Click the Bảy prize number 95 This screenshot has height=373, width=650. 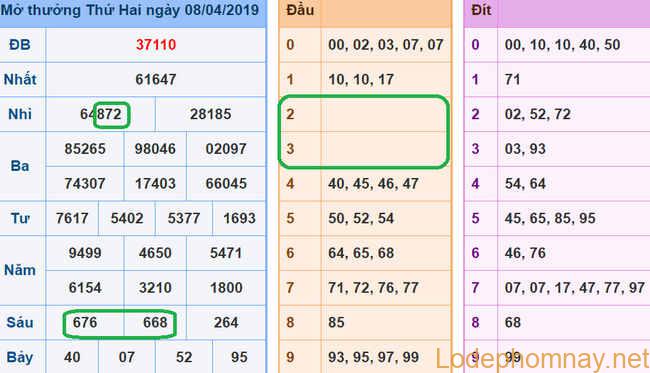coord(239,357)
